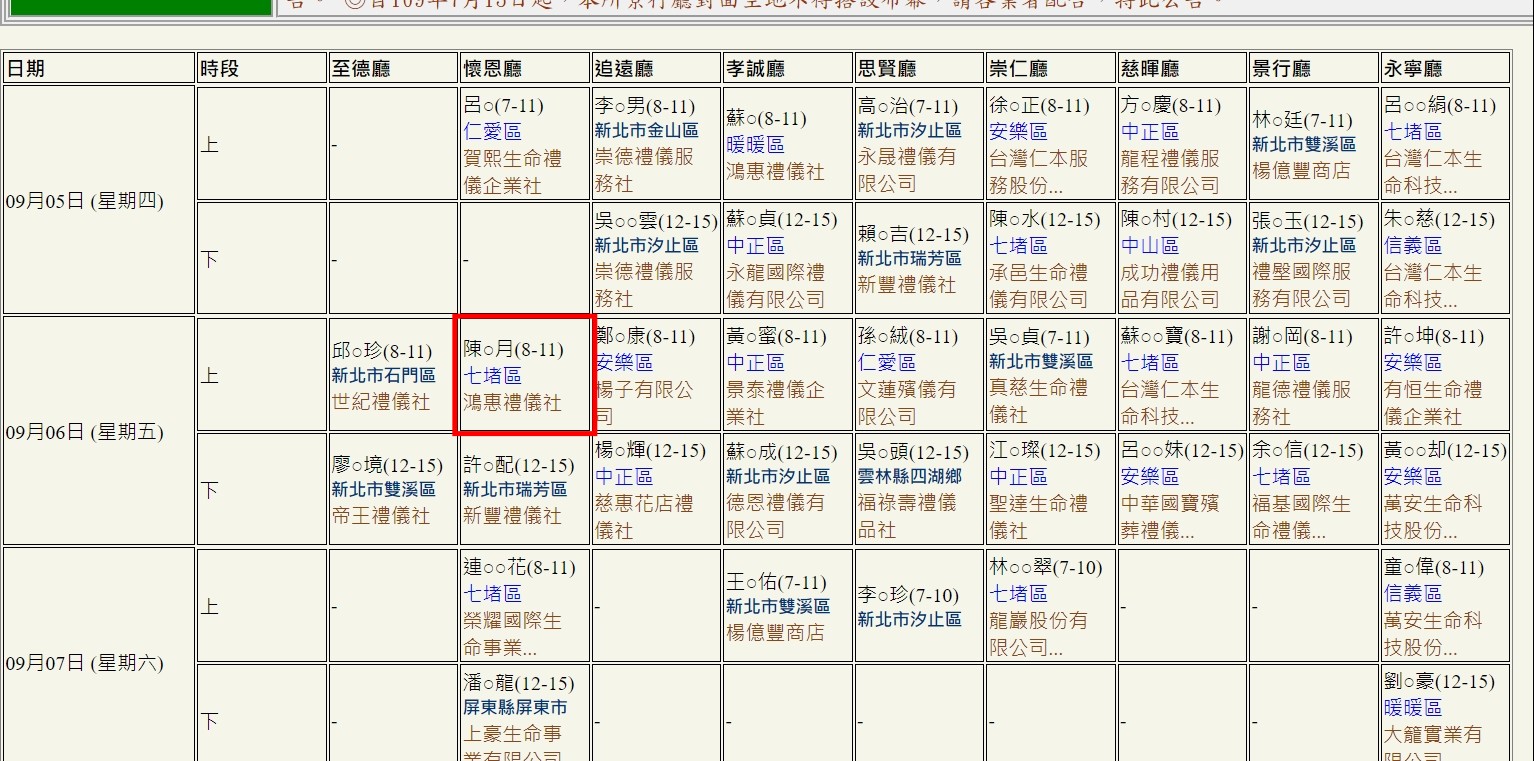Click 信義區 link under 童○偉(8-11)
Image resolution: width=1534 pixels, height=761 pixels.
click(1412, 594)
